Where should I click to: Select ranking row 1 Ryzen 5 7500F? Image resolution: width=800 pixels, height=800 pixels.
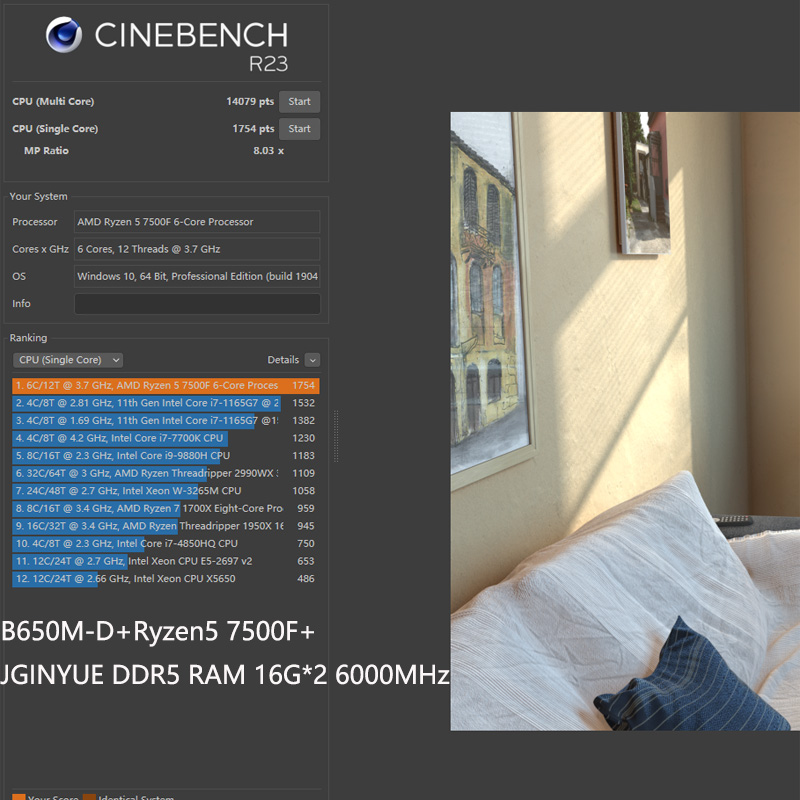(x=166, y=385)
